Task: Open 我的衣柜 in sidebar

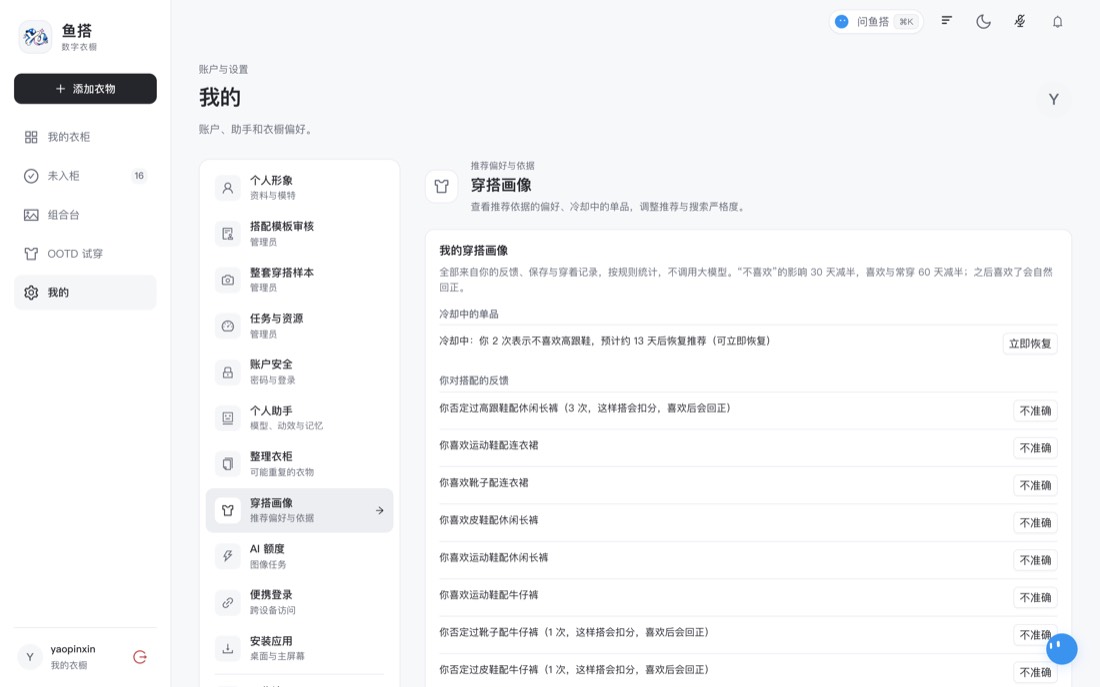Action: pos(86,137)
